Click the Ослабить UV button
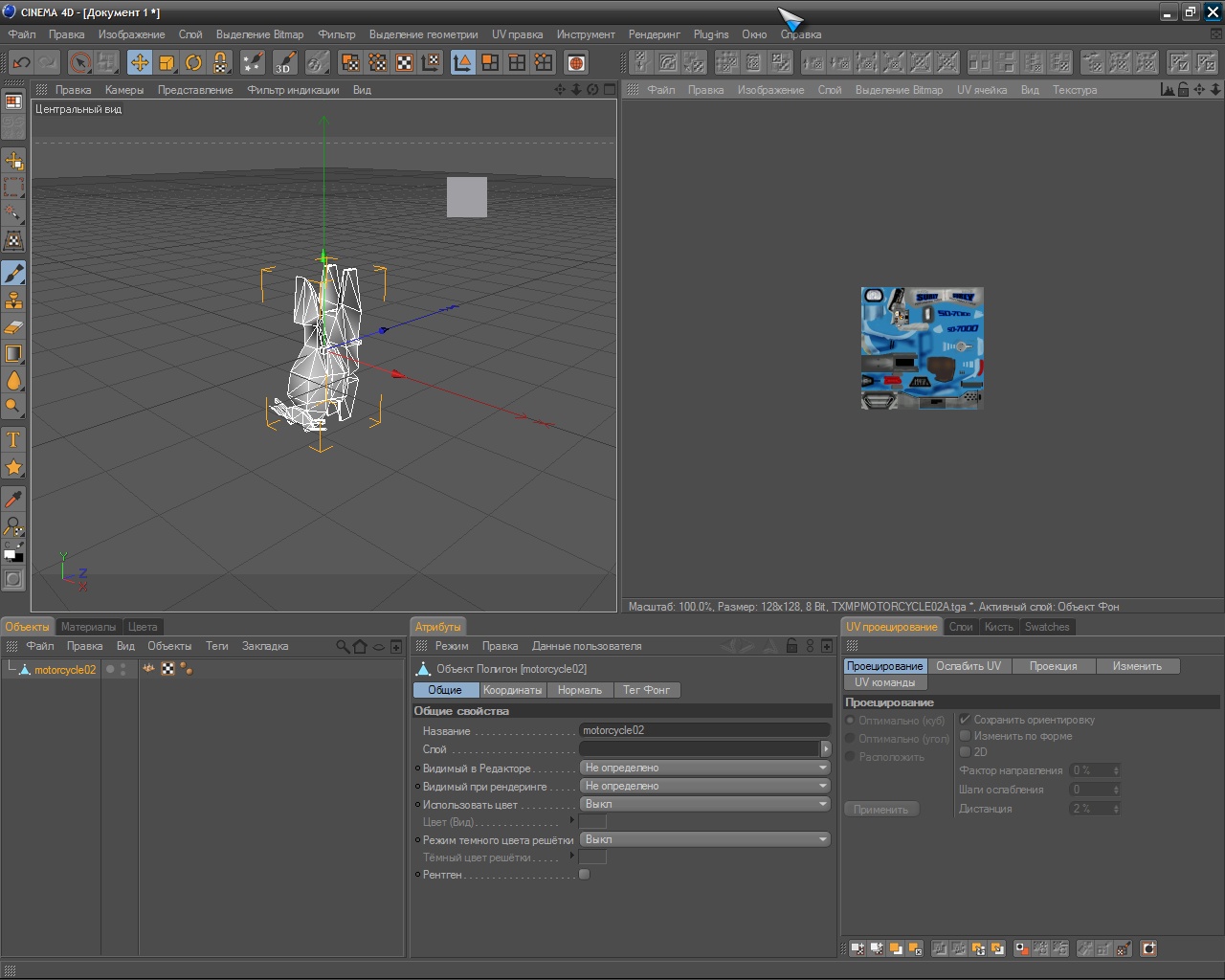 coord(969,666)
